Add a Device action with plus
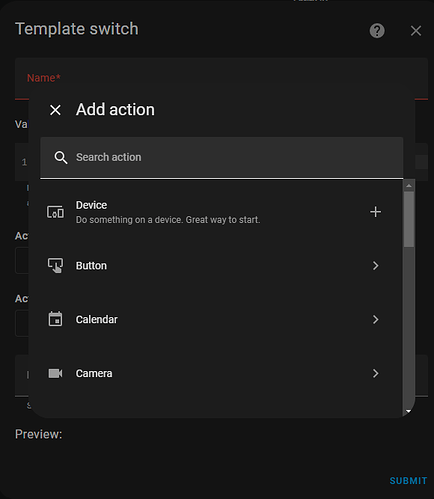The height and width of the screenshot is (499, 434). [376, 212]
